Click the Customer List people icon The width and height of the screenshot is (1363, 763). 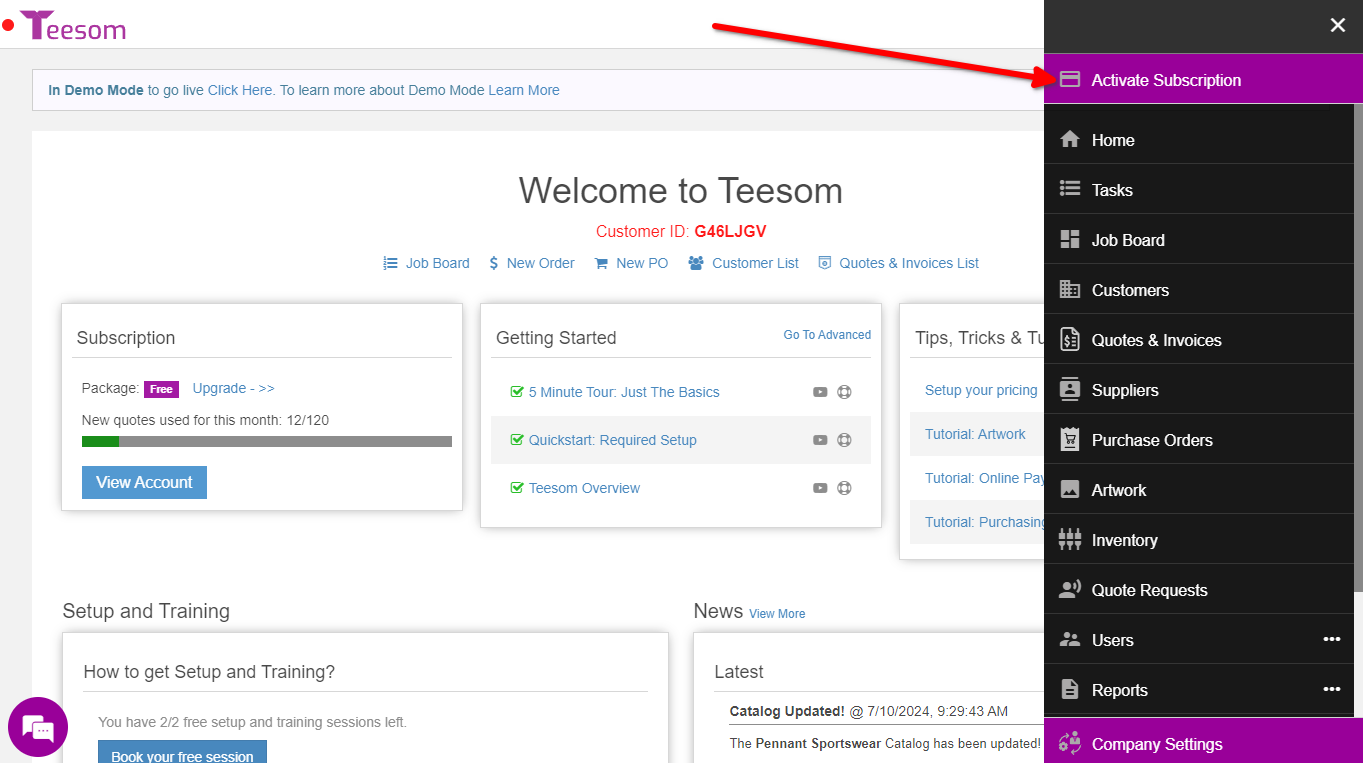coord(696,263)
